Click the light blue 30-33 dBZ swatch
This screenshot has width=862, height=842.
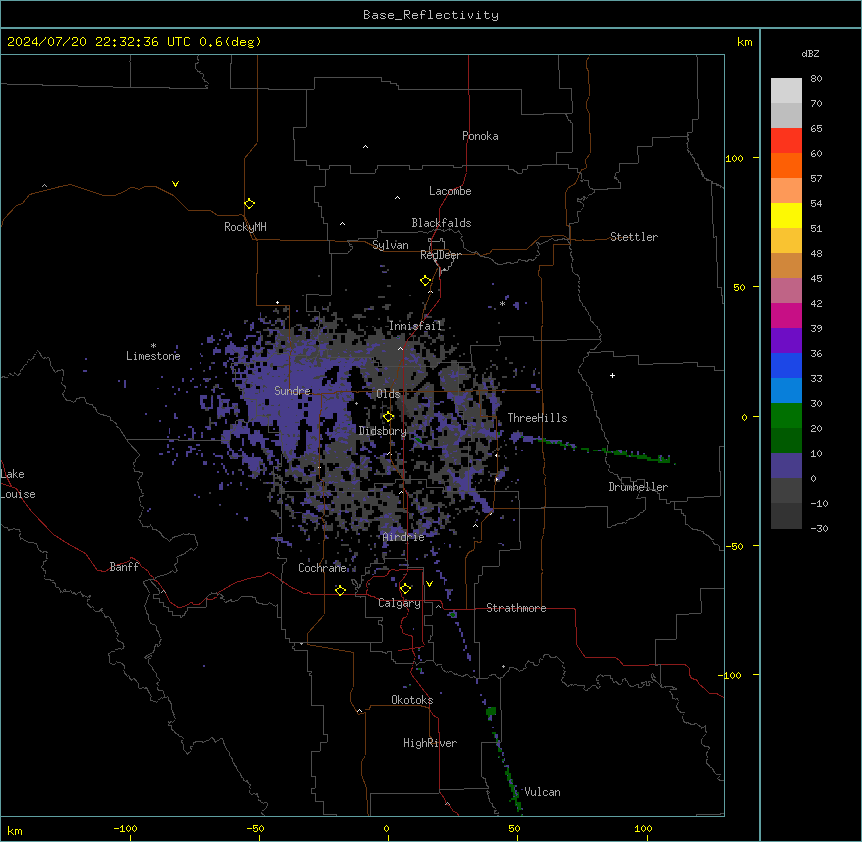pyautogui.click(x=786, y=390)
